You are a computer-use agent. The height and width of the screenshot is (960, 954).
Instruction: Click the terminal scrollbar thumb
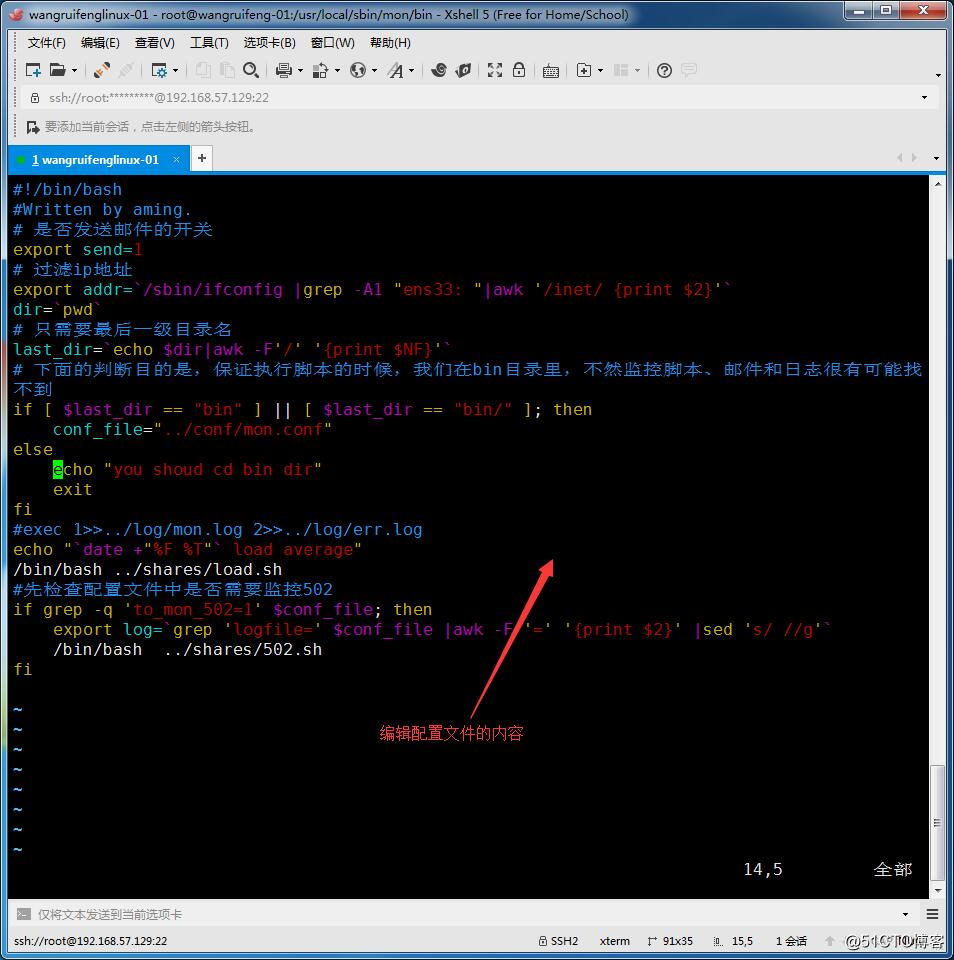[937, 822]
